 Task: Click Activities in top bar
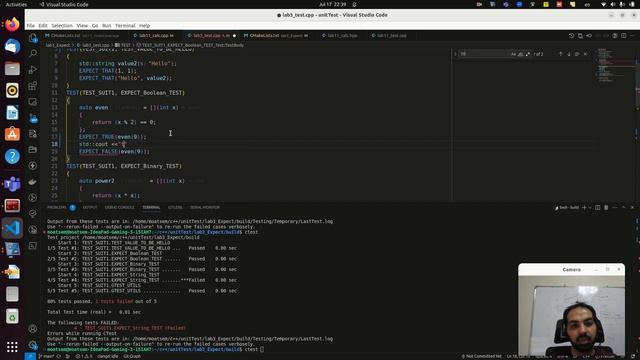16,4
